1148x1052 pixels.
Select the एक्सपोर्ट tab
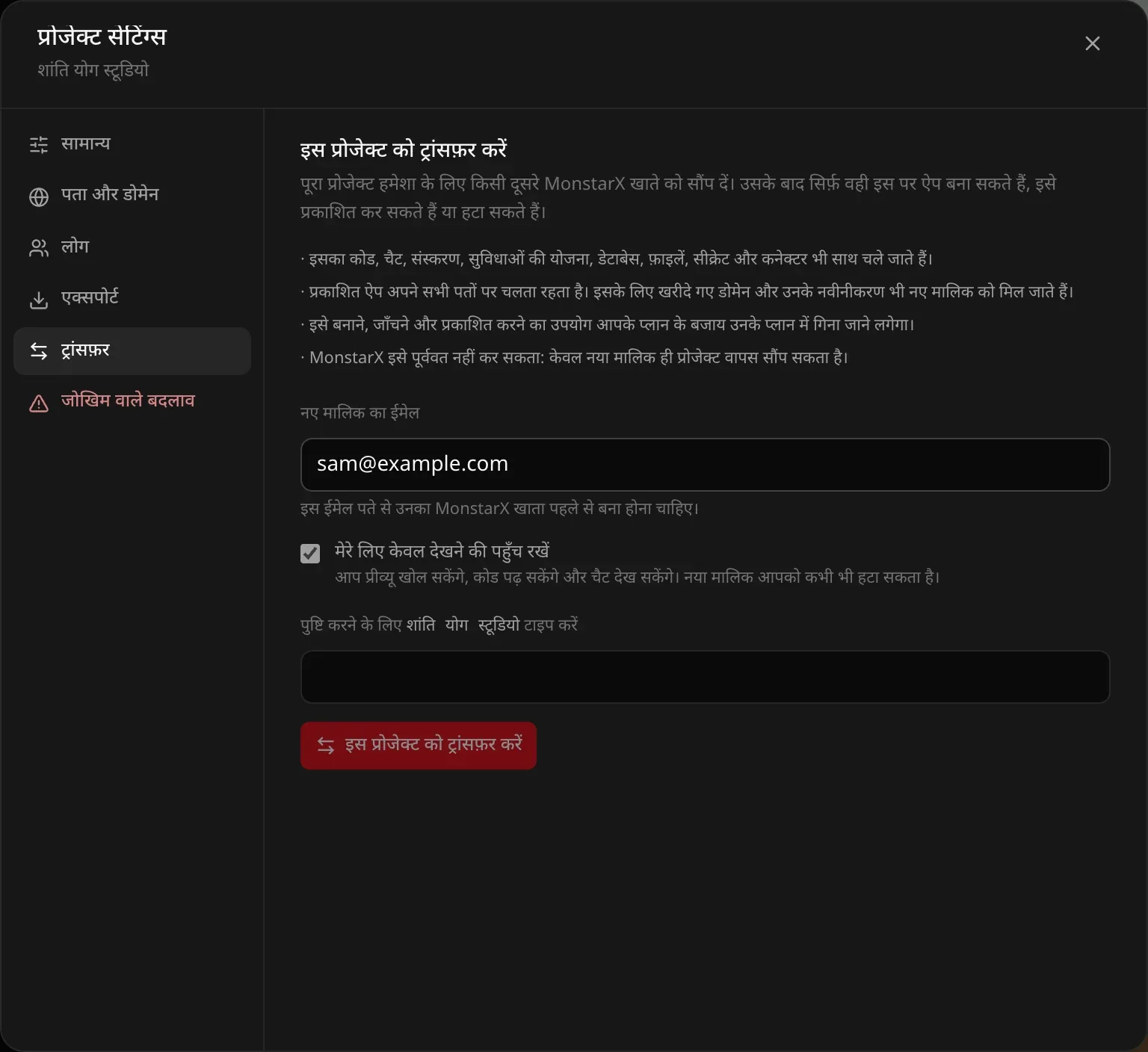coord(132,299)
